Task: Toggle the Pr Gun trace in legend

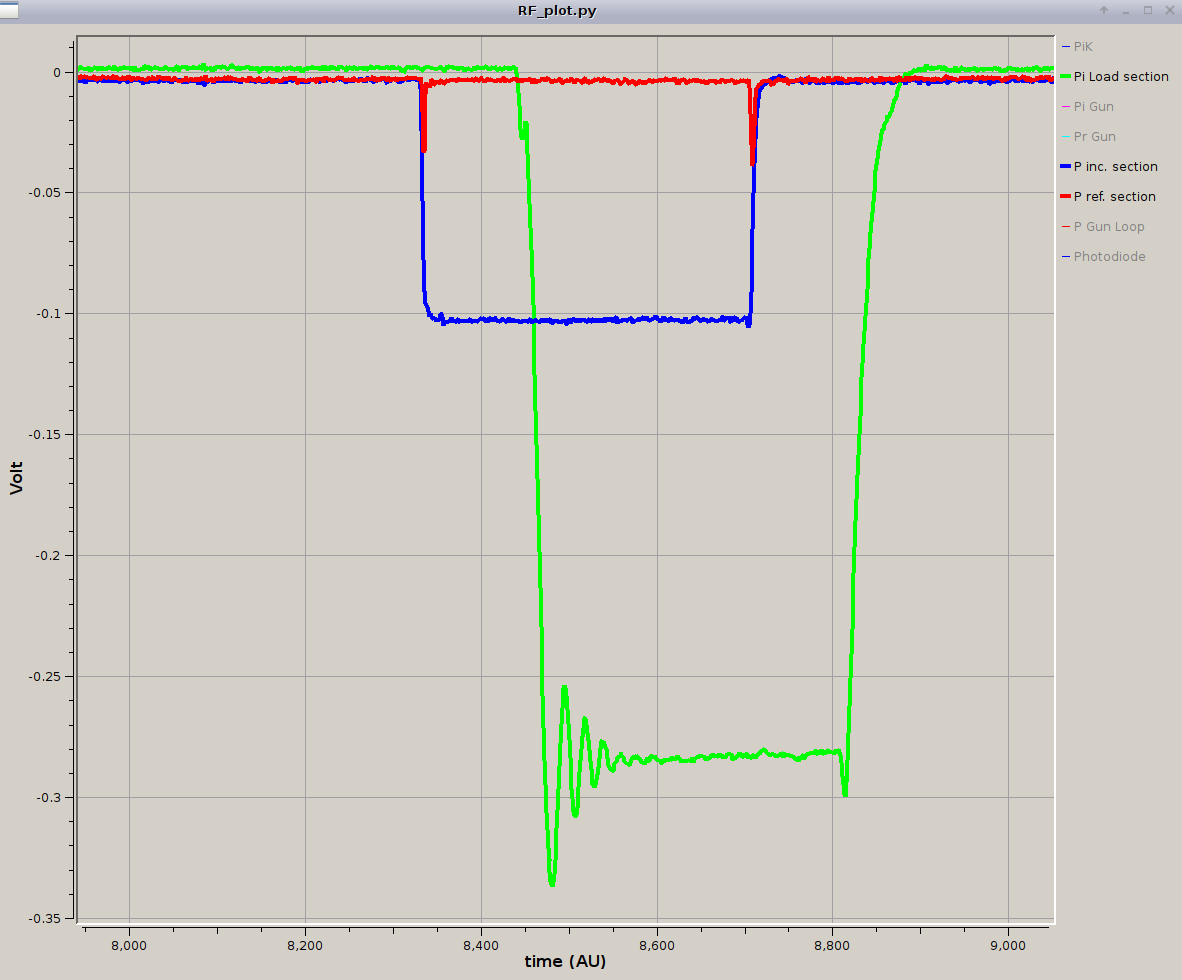Action: click(1094, 137)
